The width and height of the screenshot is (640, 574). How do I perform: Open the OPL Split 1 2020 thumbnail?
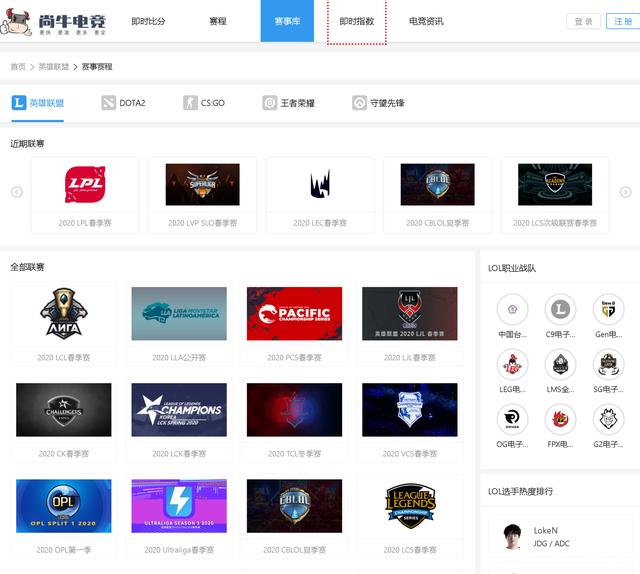pos(64,506)
